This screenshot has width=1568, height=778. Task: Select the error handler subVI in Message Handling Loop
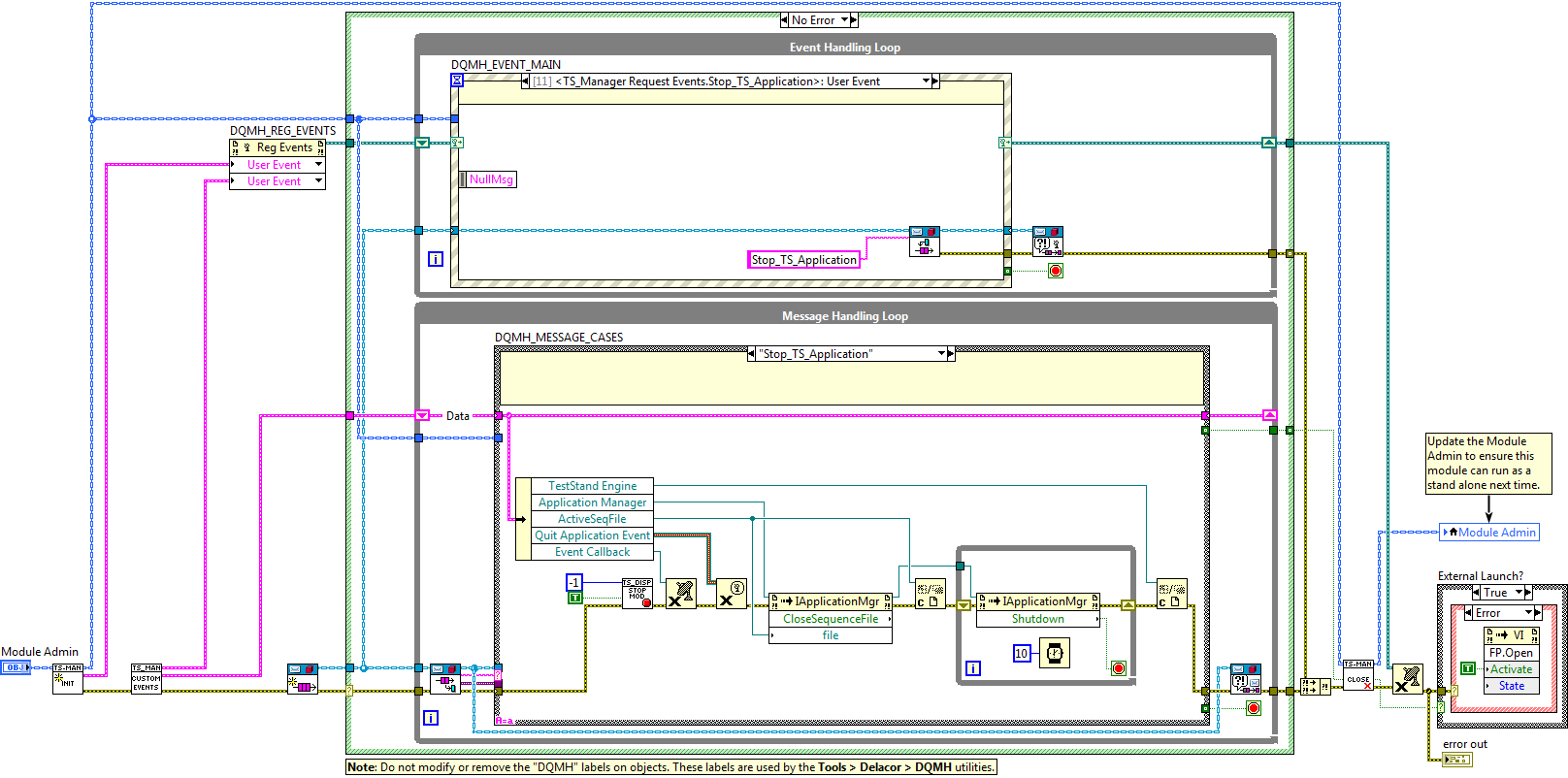click(1246, 679)
